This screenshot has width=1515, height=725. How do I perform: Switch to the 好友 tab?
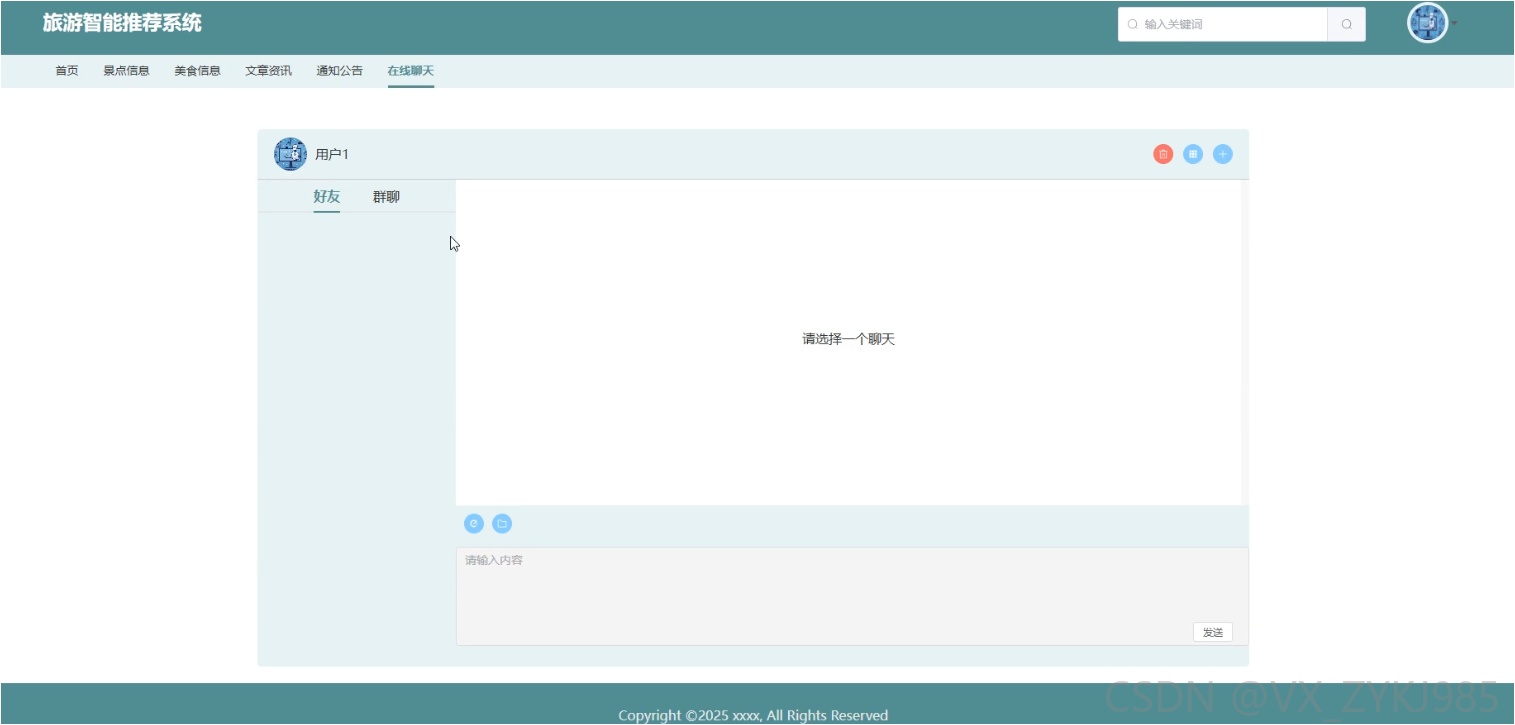coord(327,196)
